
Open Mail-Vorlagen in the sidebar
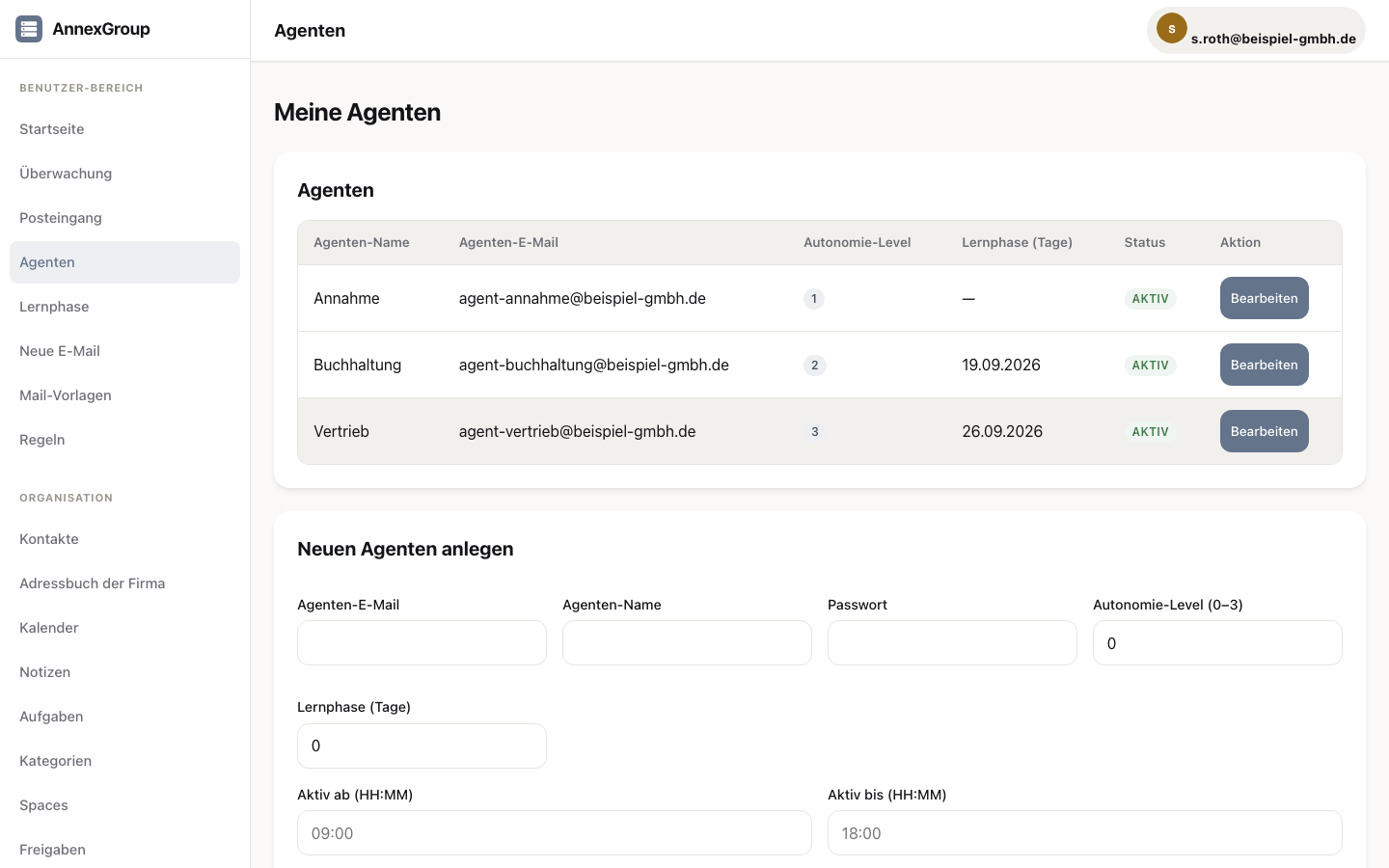pos(124,395)
